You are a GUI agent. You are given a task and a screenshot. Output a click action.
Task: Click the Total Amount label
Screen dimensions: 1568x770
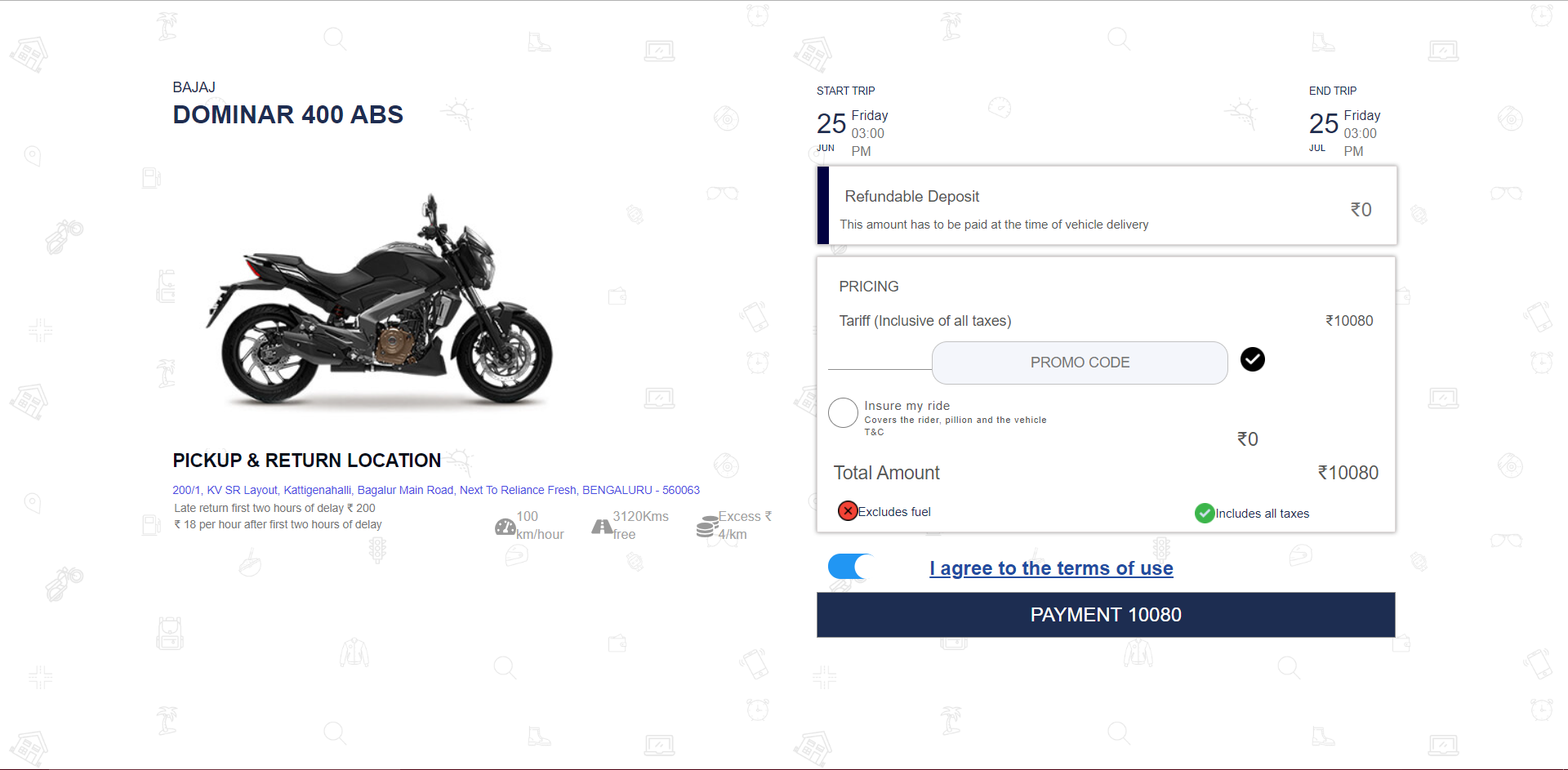(x=886, y=473)
